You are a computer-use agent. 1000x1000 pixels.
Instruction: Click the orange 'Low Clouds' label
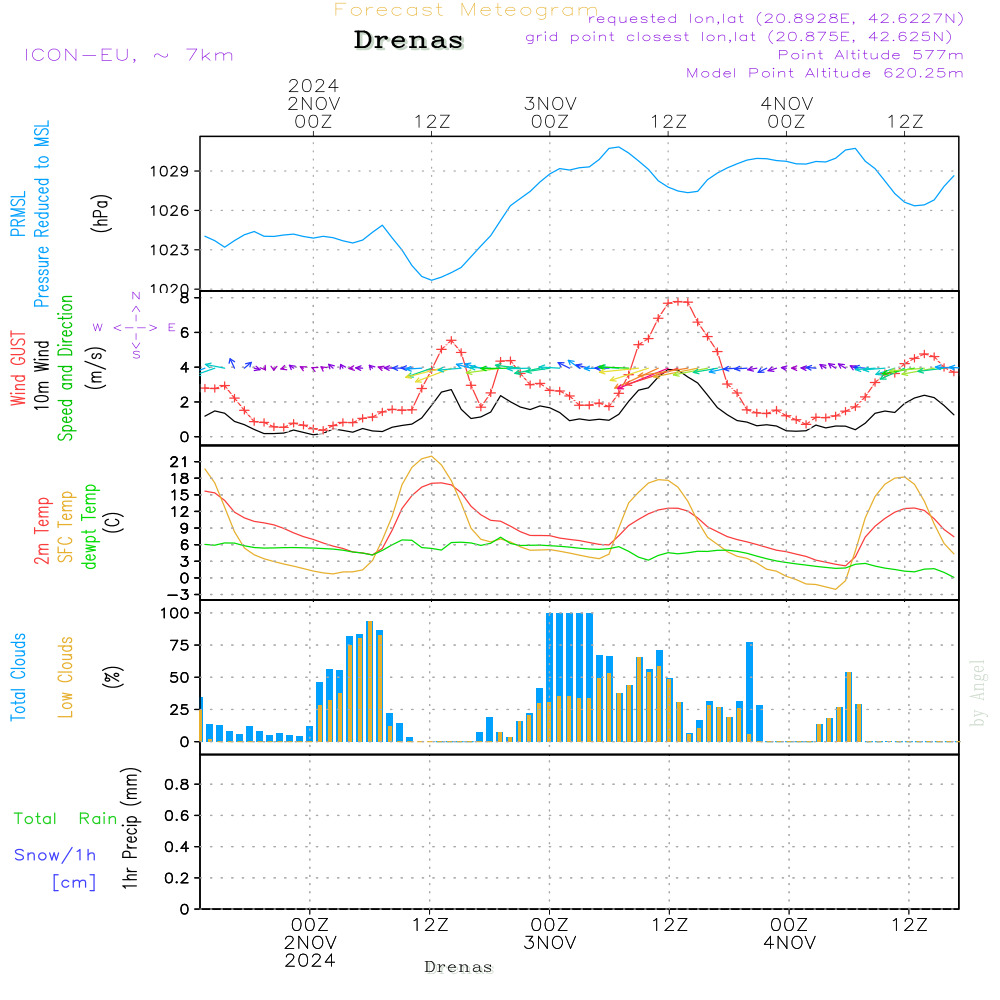point(66,677)
